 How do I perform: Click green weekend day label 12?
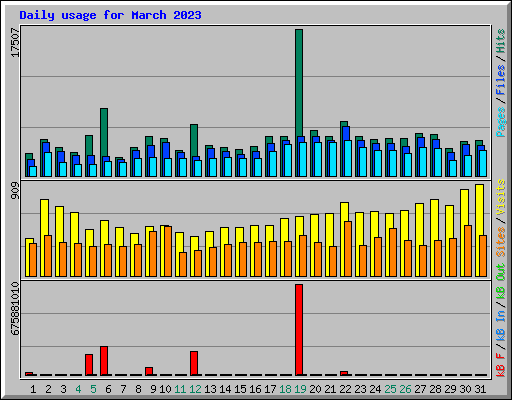(195, 389)
